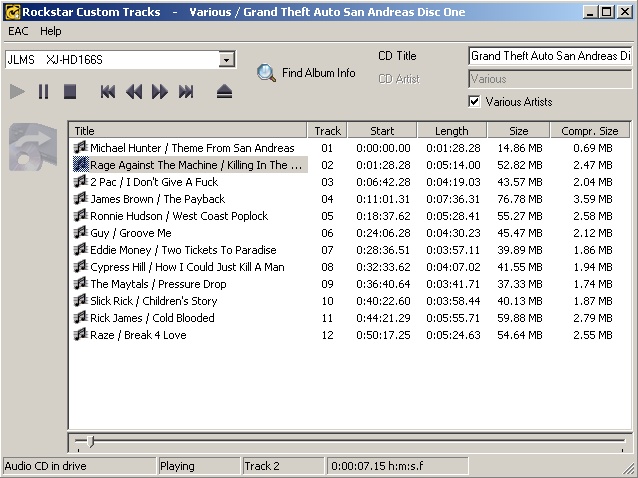
Task: Click the grayed-out CD rip icon at left
Action: 33,147
